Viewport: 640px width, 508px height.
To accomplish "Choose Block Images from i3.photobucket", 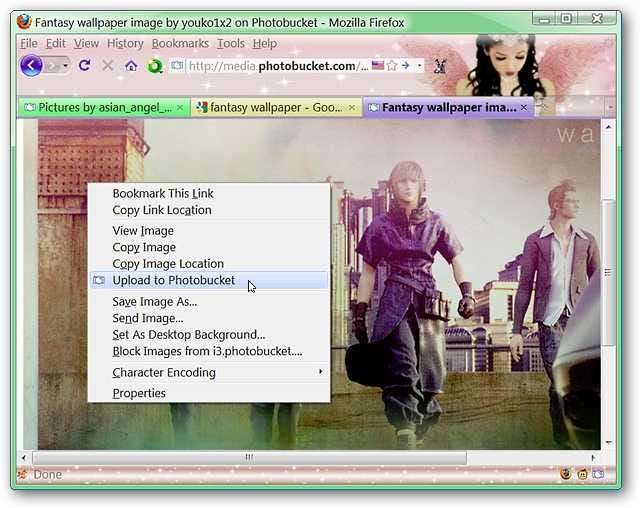I will 208,351.
